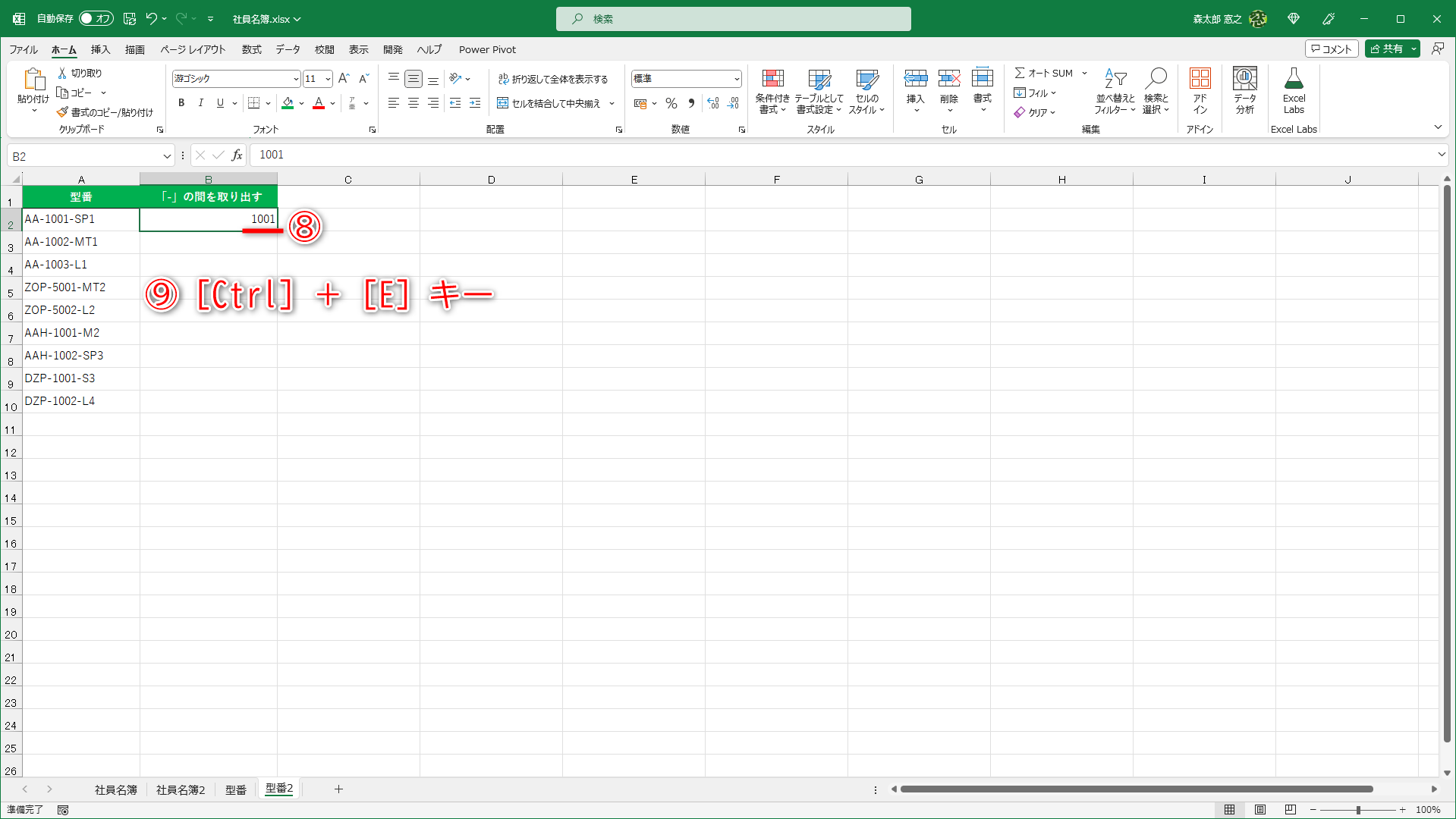Open the font name dropdown (游ゴシック)

coord(296,79)
